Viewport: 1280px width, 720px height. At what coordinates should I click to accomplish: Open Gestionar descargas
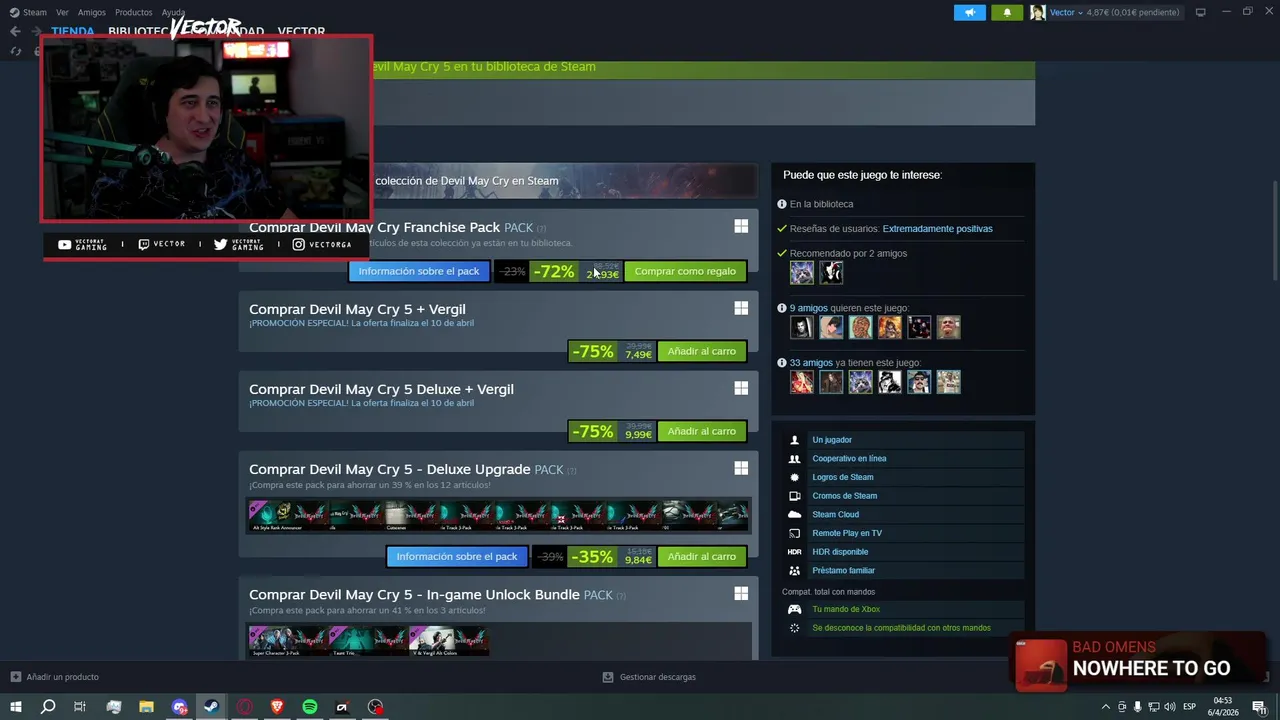(649, 677)
